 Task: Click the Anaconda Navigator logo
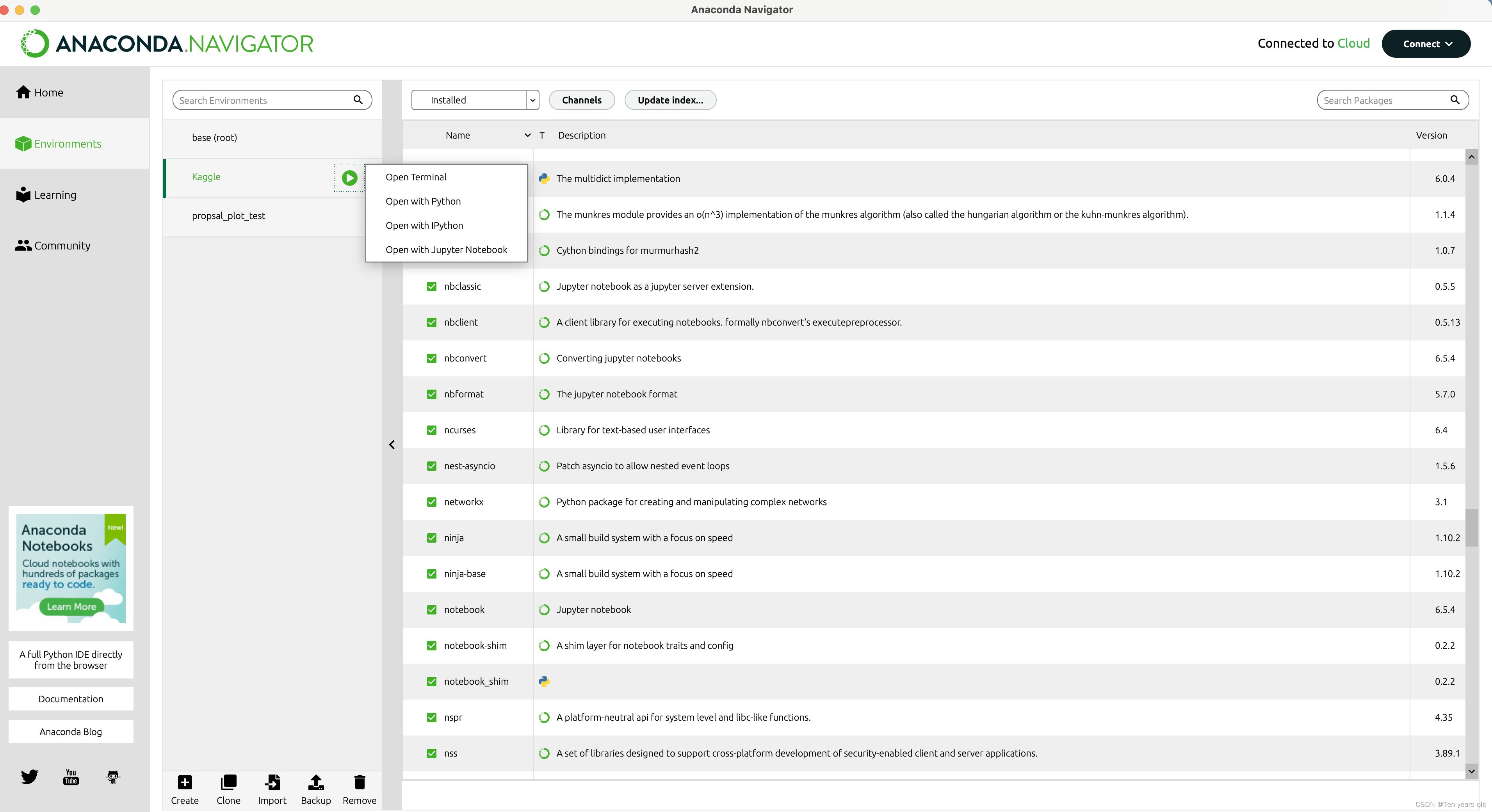[x=167, y=43]
